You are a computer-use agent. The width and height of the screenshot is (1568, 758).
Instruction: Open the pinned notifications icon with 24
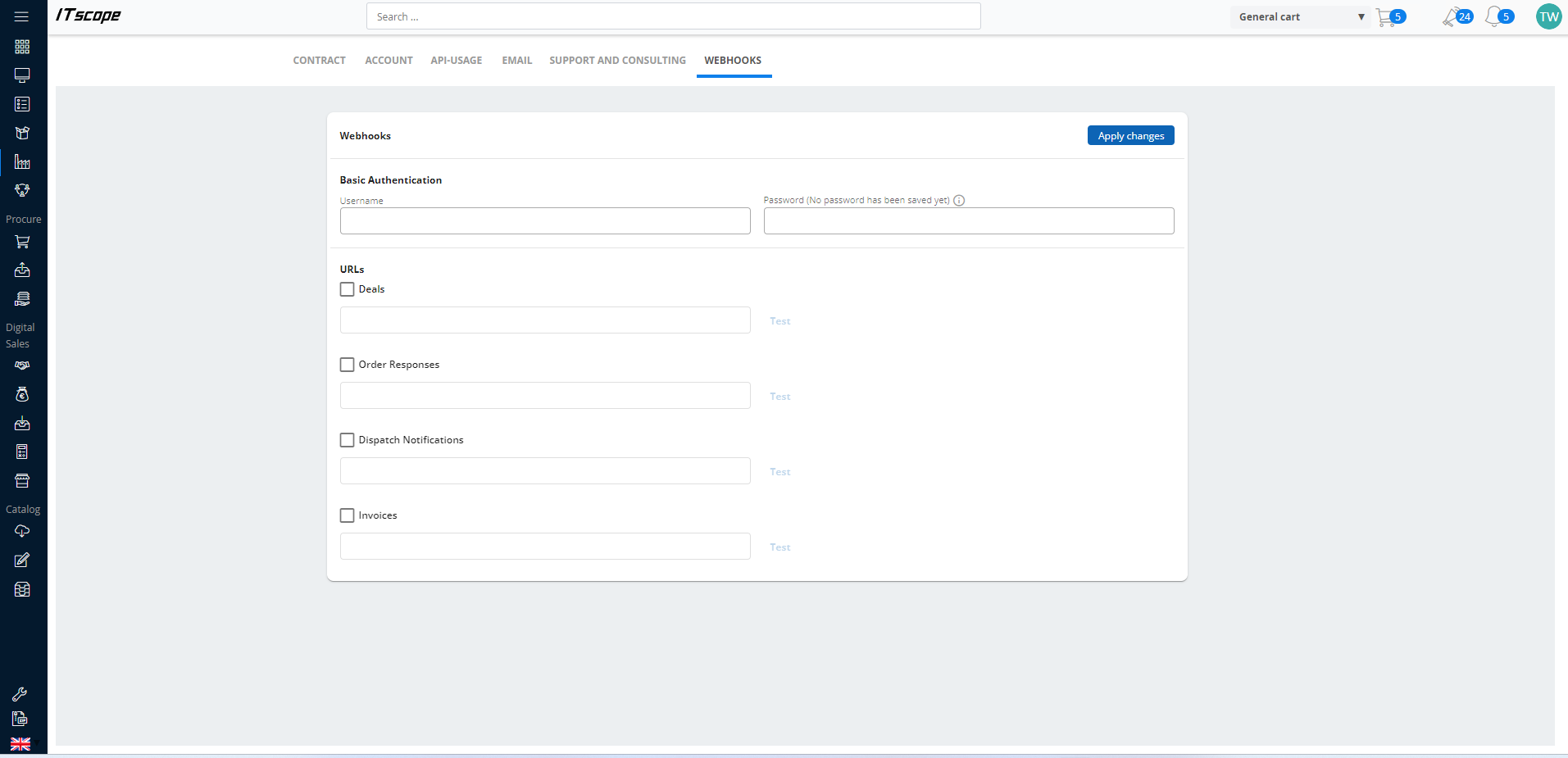click(x=1457, y=16)
